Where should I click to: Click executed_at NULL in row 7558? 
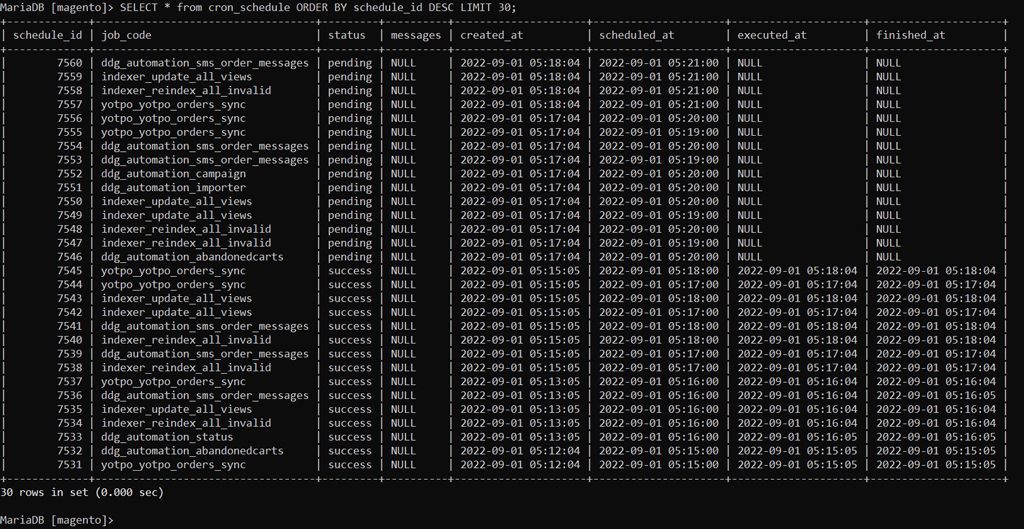[x=750, y=91]
